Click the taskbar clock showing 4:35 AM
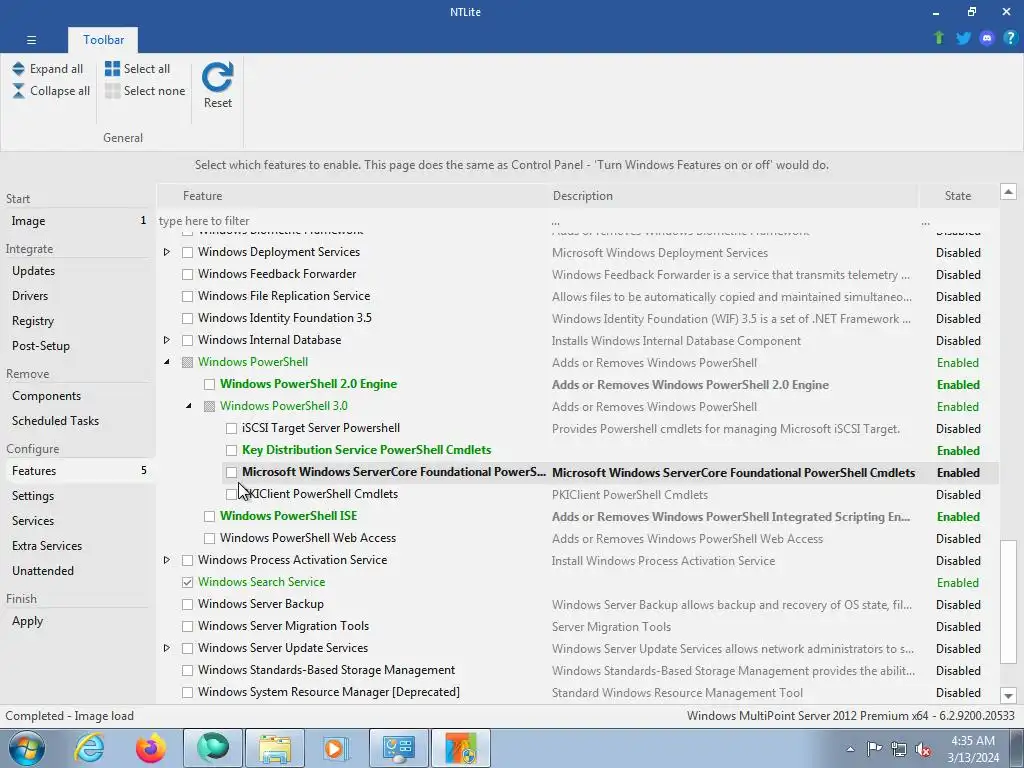The width and height of the screenshot is (1024, 768). tap(974, 748)
